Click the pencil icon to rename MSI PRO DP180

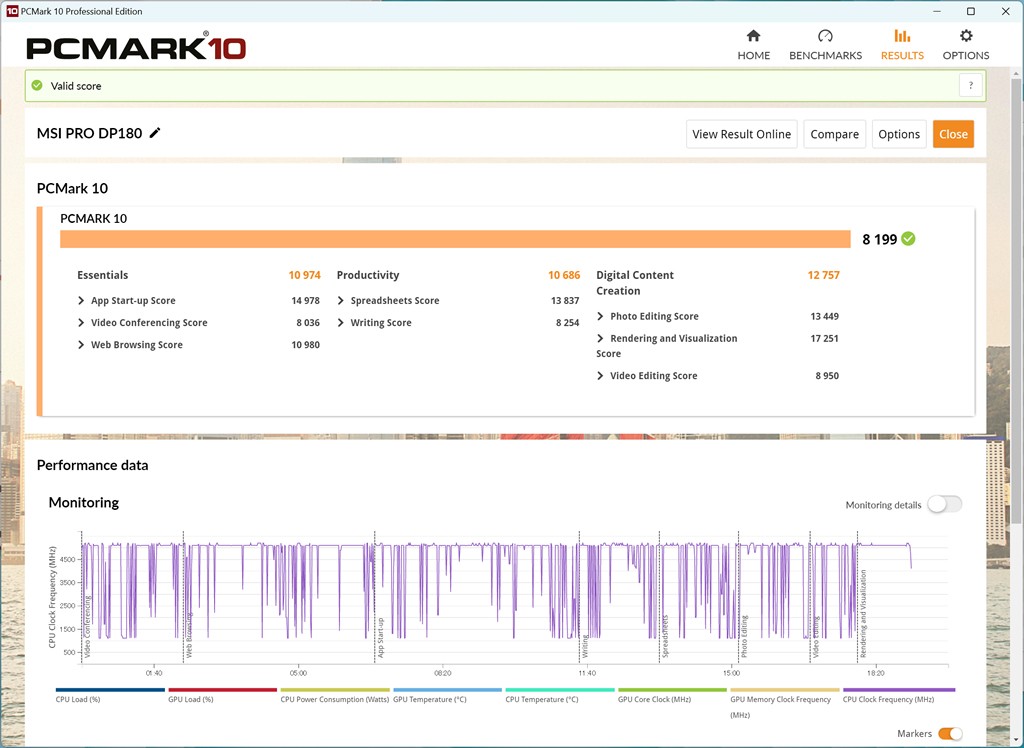pos(155,133)
